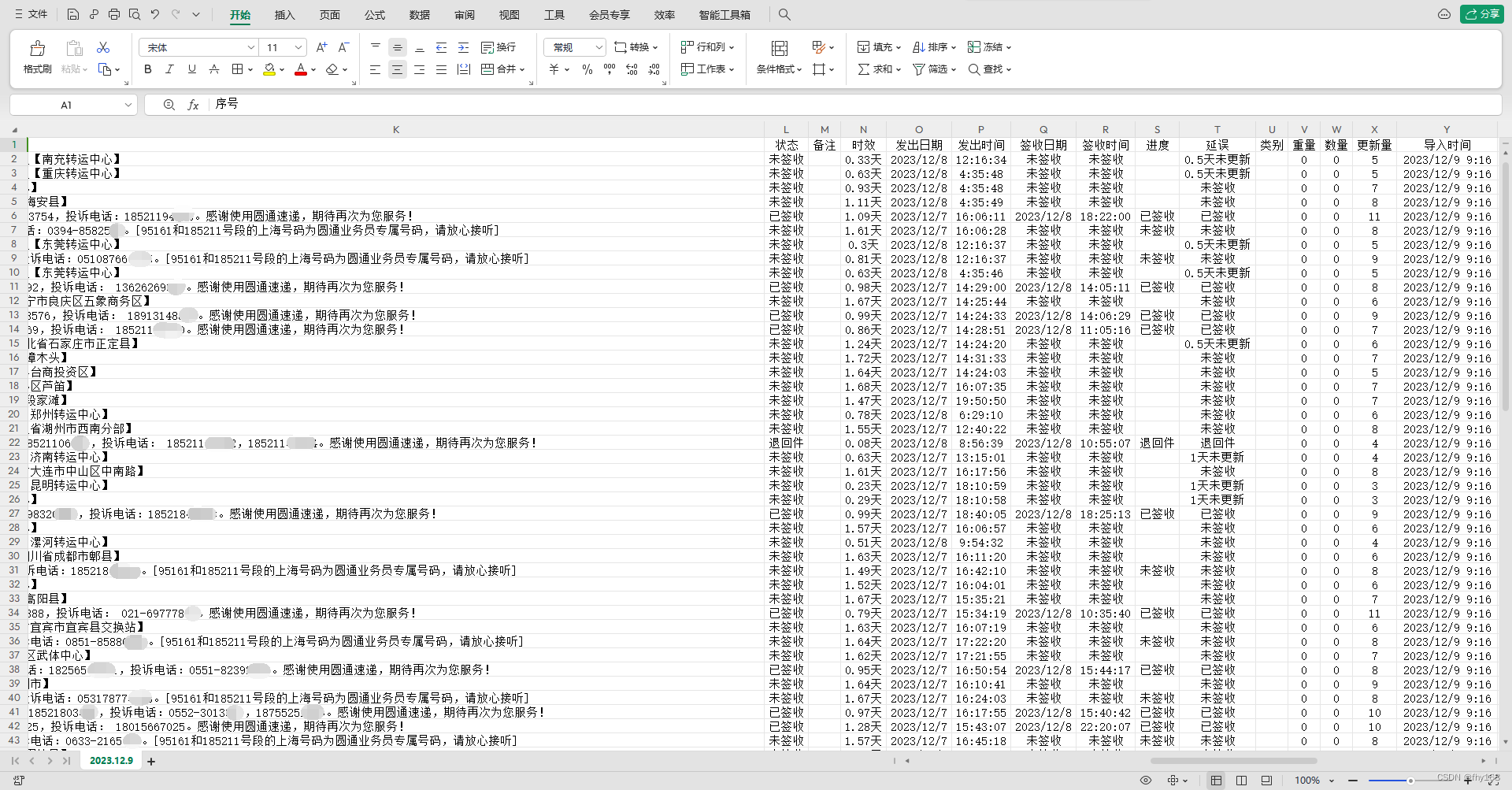Open the Fill (填充) menu
The image size is (1512, 790).
pyautogui.click(x=879, y=47)
